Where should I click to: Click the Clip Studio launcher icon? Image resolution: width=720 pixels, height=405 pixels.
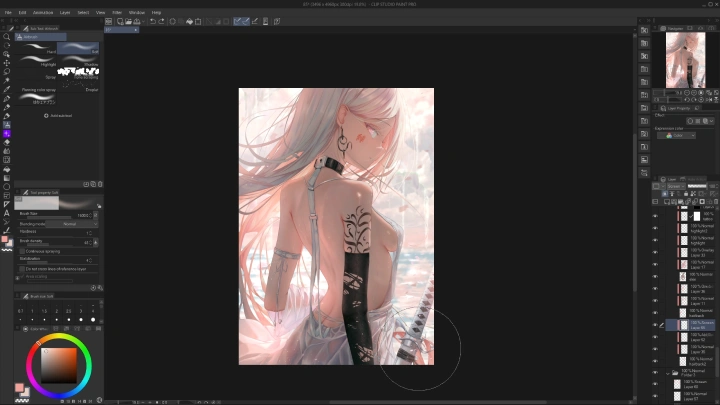(108, 22)
